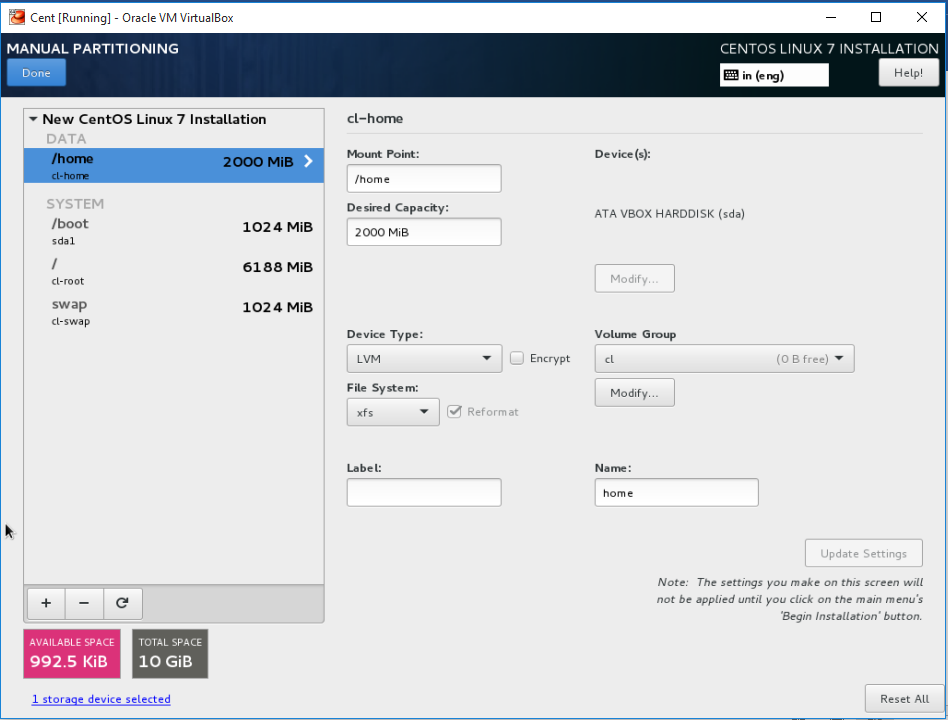Select the swap cl-swap partition row
This screenshot has height=720, width=948.
pyautogui.click(x=174, y=311)
